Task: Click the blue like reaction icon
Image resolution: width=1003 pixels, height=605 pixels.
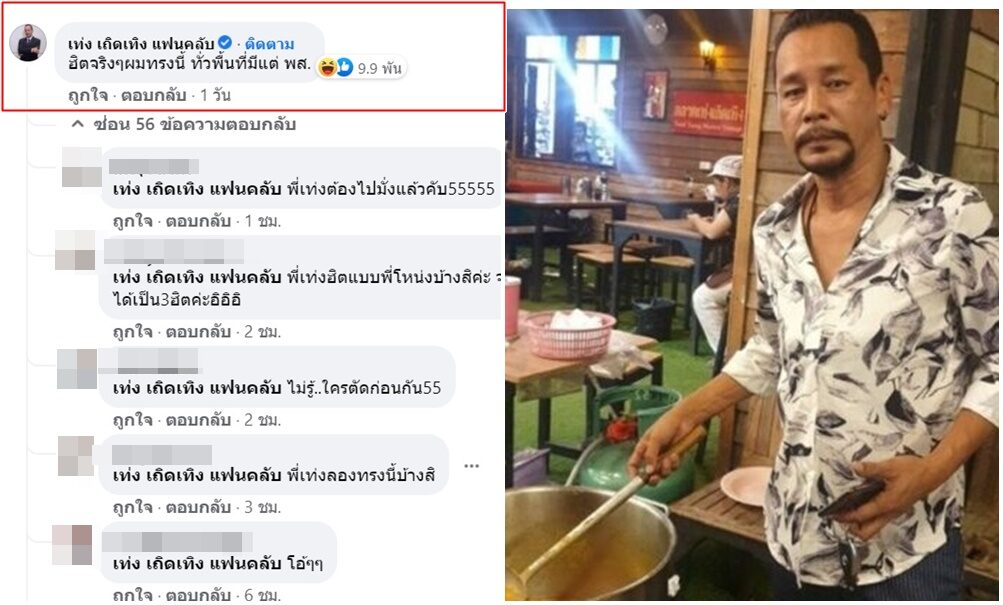Action: (x=344, y=67)
